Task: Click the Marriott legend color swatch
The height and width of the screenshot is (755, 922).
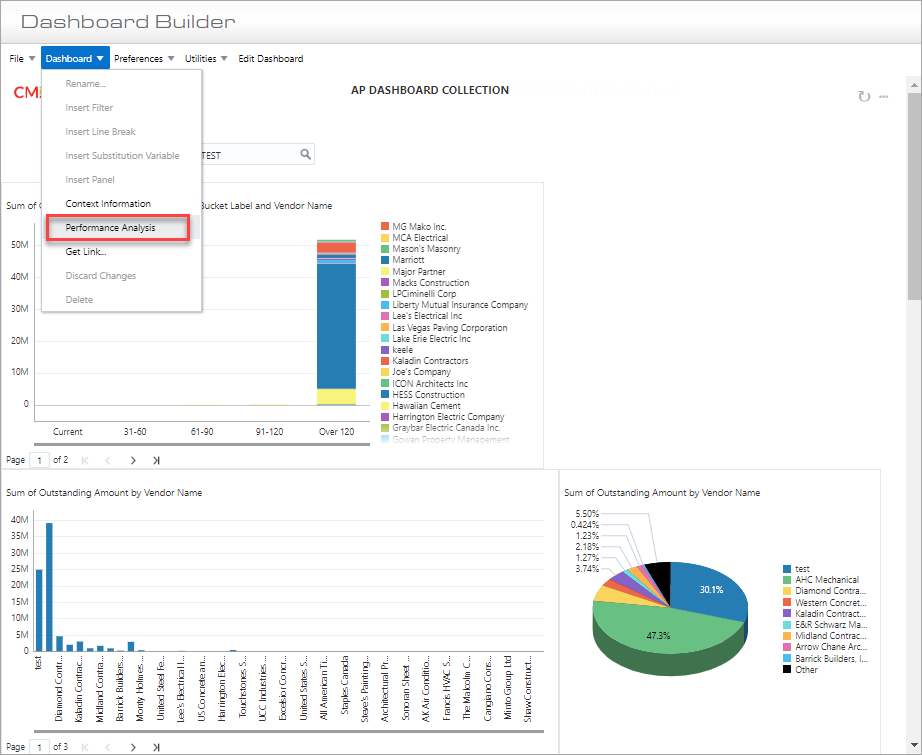Action: [x=385, y=260]
